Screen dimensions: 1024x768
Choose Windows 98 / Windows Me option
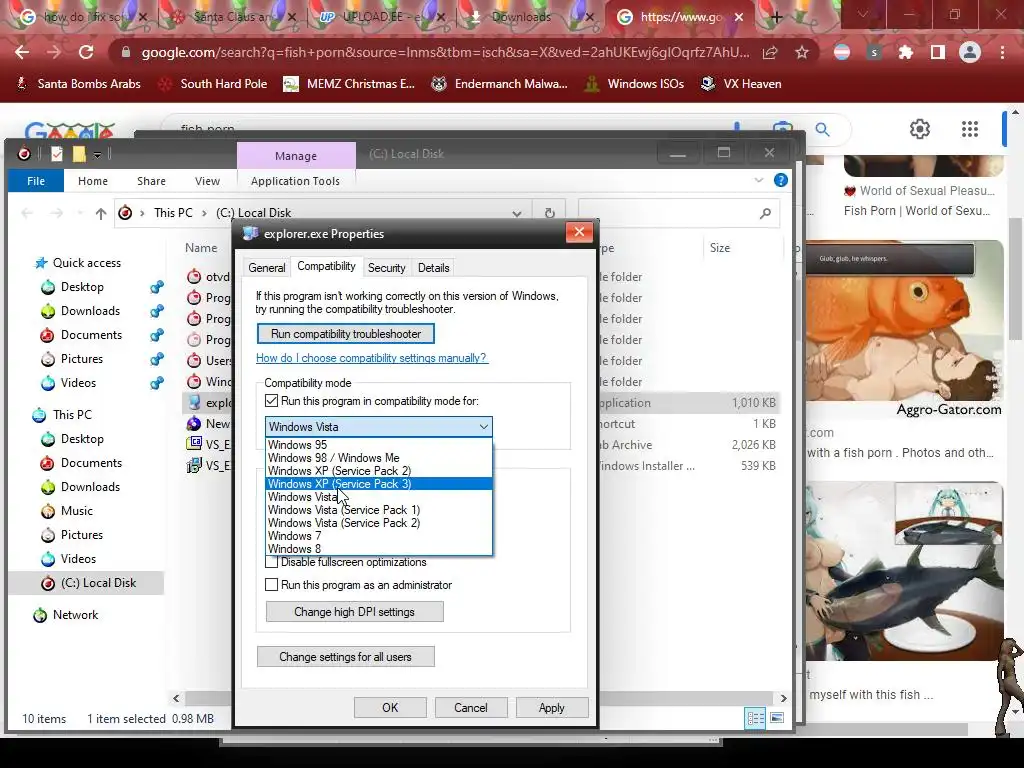tap(379, 458)
